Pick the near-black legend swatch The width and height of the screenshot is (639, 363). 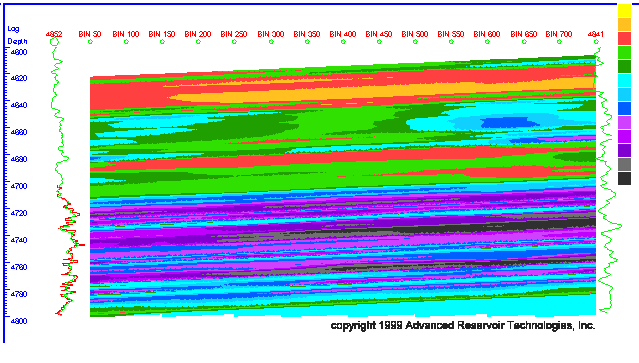tap(624, 178)
